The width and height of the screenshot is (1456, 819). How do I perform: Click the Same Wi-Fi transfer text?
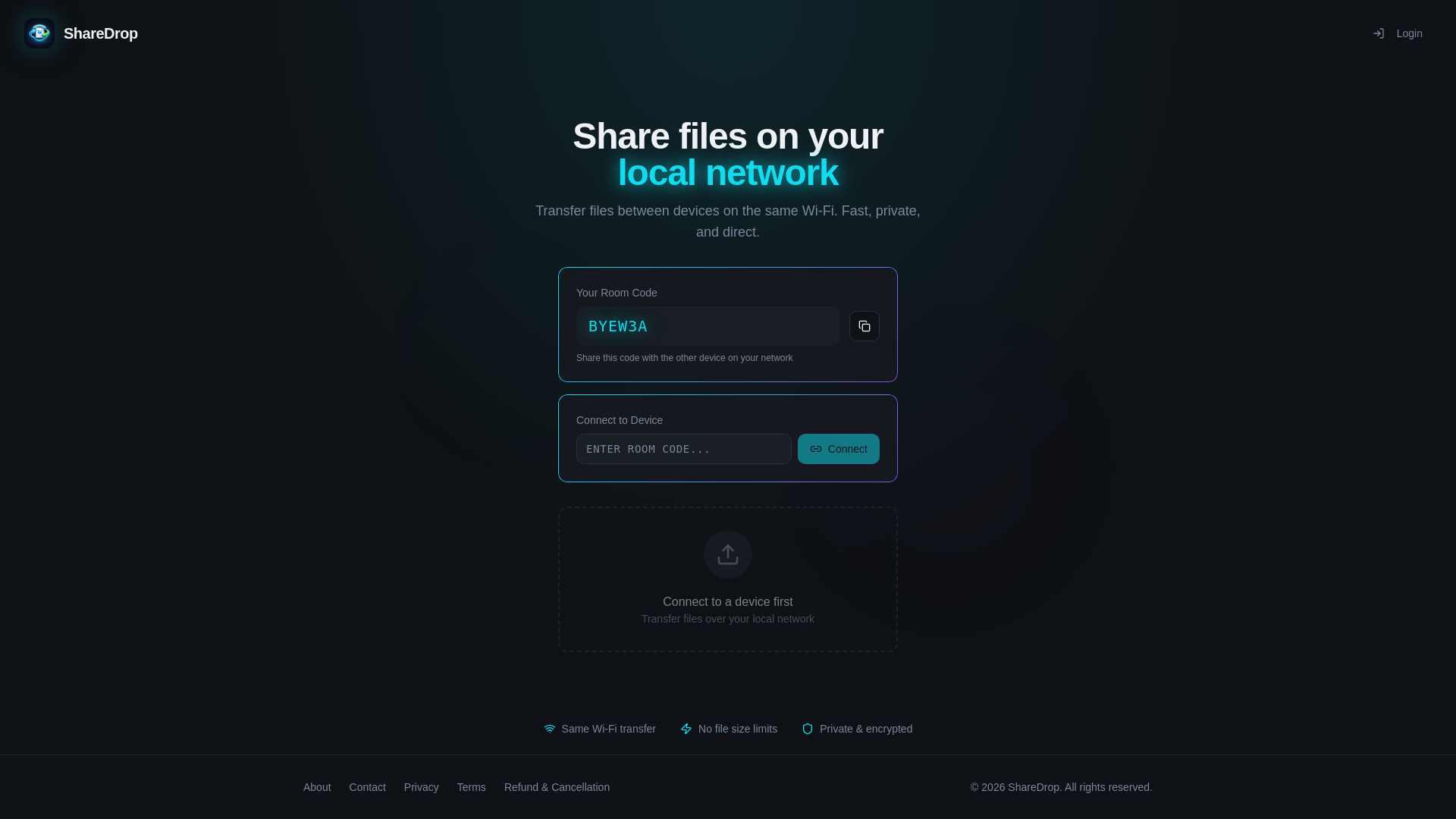coord(609,729)
